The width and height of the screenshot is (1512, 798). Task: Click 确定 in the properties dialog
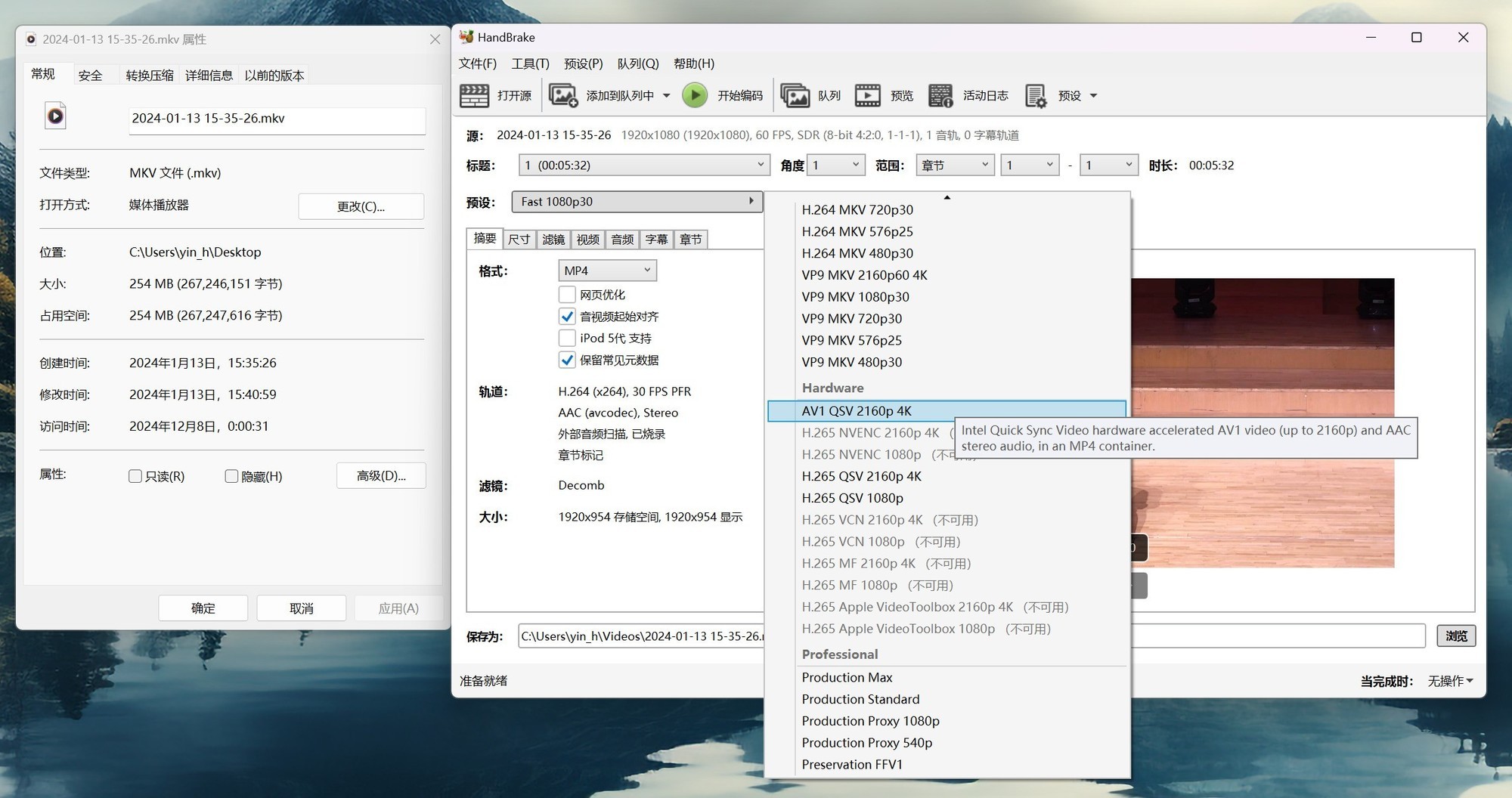pyautogui.click(x=203, y=608)
